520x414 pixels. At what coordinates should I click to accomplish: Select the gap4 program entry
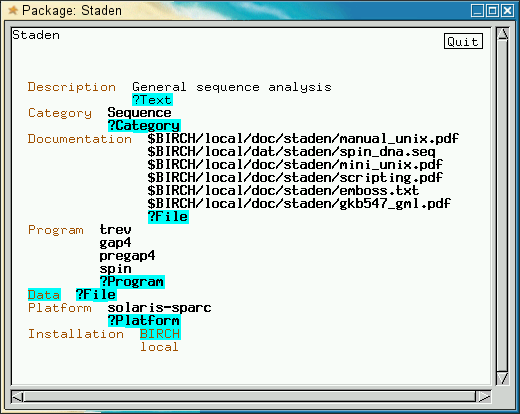(115, 243)
